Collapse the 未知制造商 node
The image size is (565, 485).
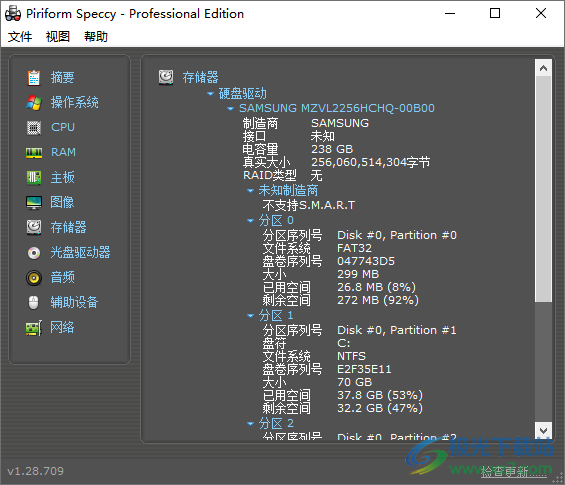tap(250, 191)
